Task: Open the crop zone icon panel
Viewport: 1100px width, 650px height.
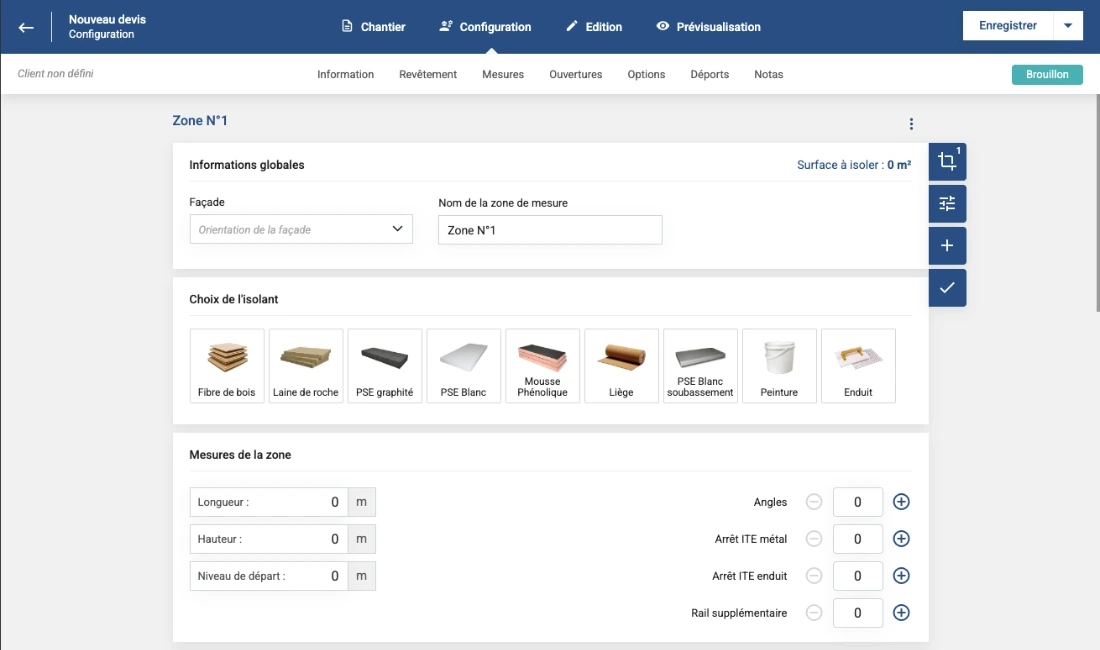Action: point(947,162)
